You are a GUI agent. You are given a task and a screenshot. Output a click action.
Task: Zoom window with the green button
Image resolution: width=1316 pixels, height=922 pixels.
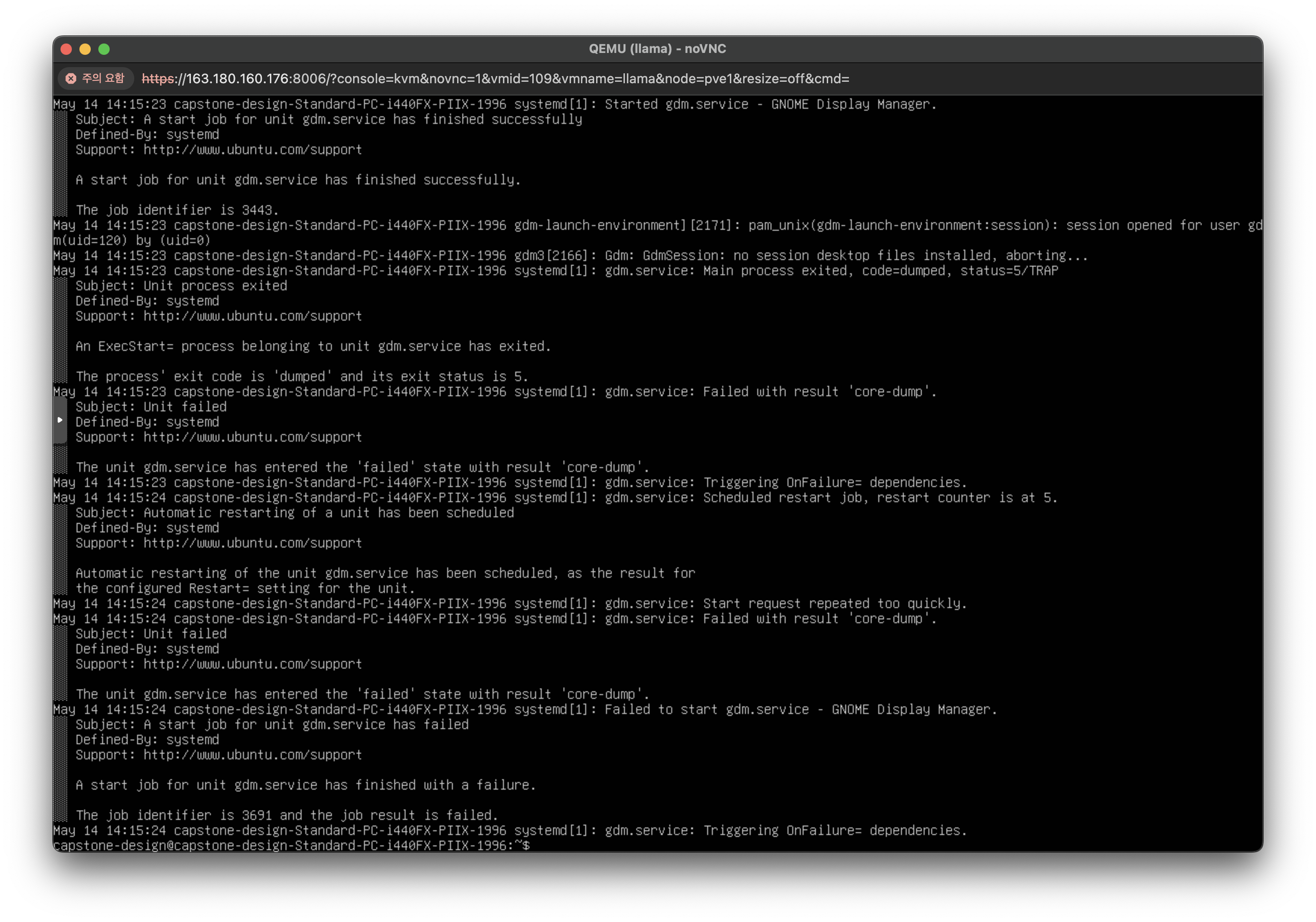104,49
